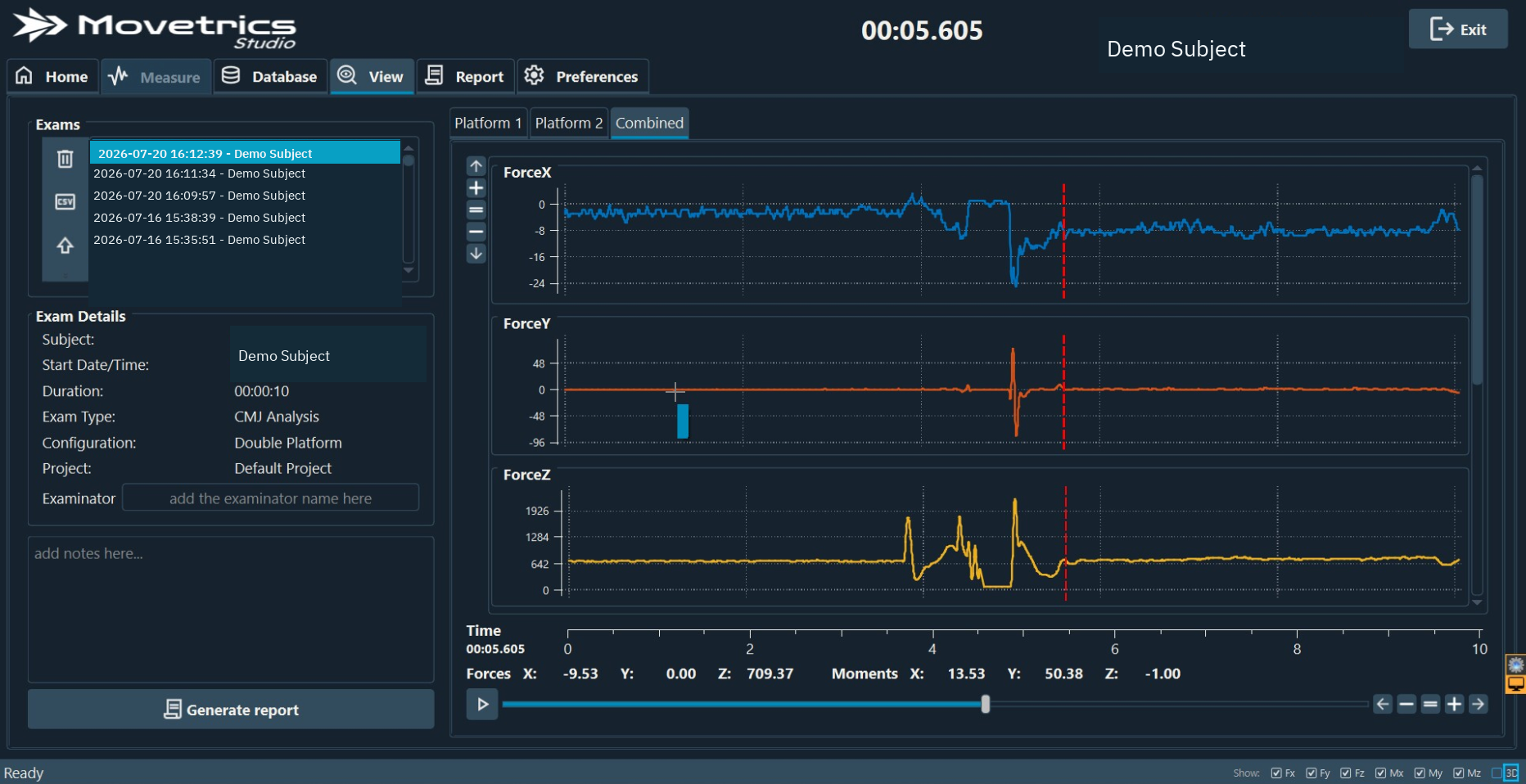
Task: Click the Movetrics Studio logo
Action: [155, 28]
